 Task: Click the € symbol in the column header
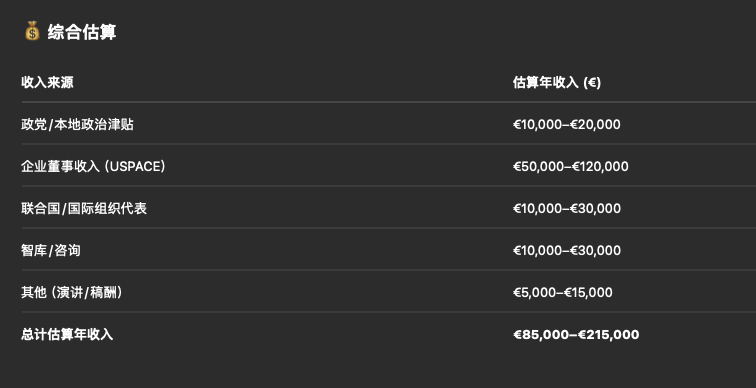pyautogui.click(x=592, y=83)
